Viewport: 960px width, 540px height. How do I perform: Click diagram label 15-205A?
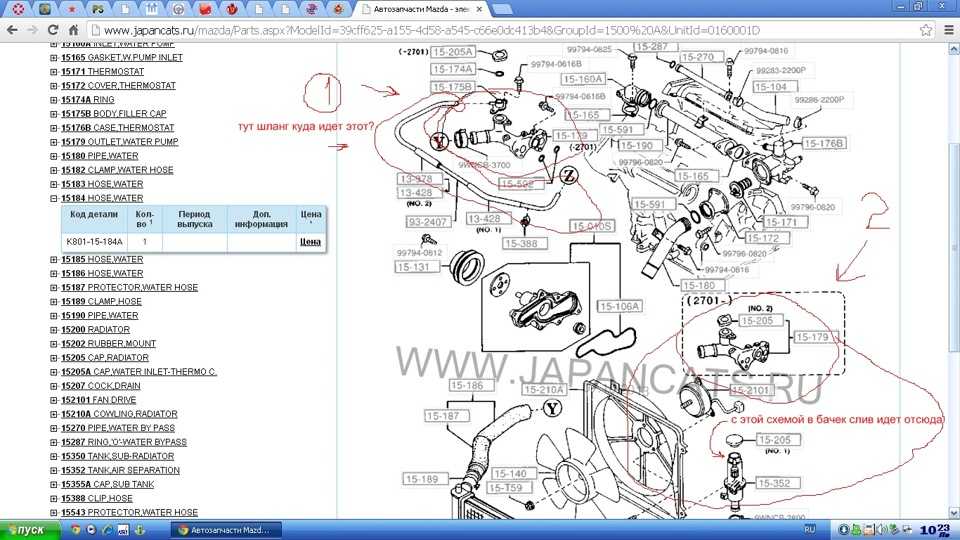[x=453, y=52]
